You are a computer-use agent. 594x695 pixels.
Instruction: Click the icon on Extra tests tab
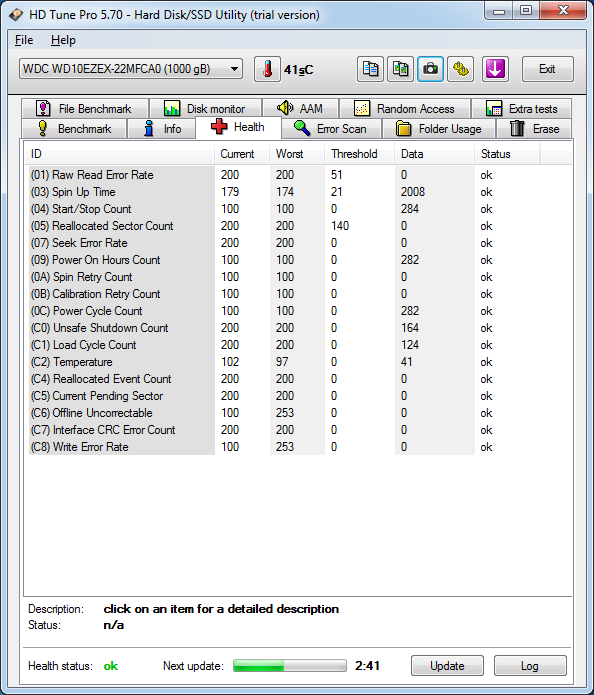click(x=494, y=108)
